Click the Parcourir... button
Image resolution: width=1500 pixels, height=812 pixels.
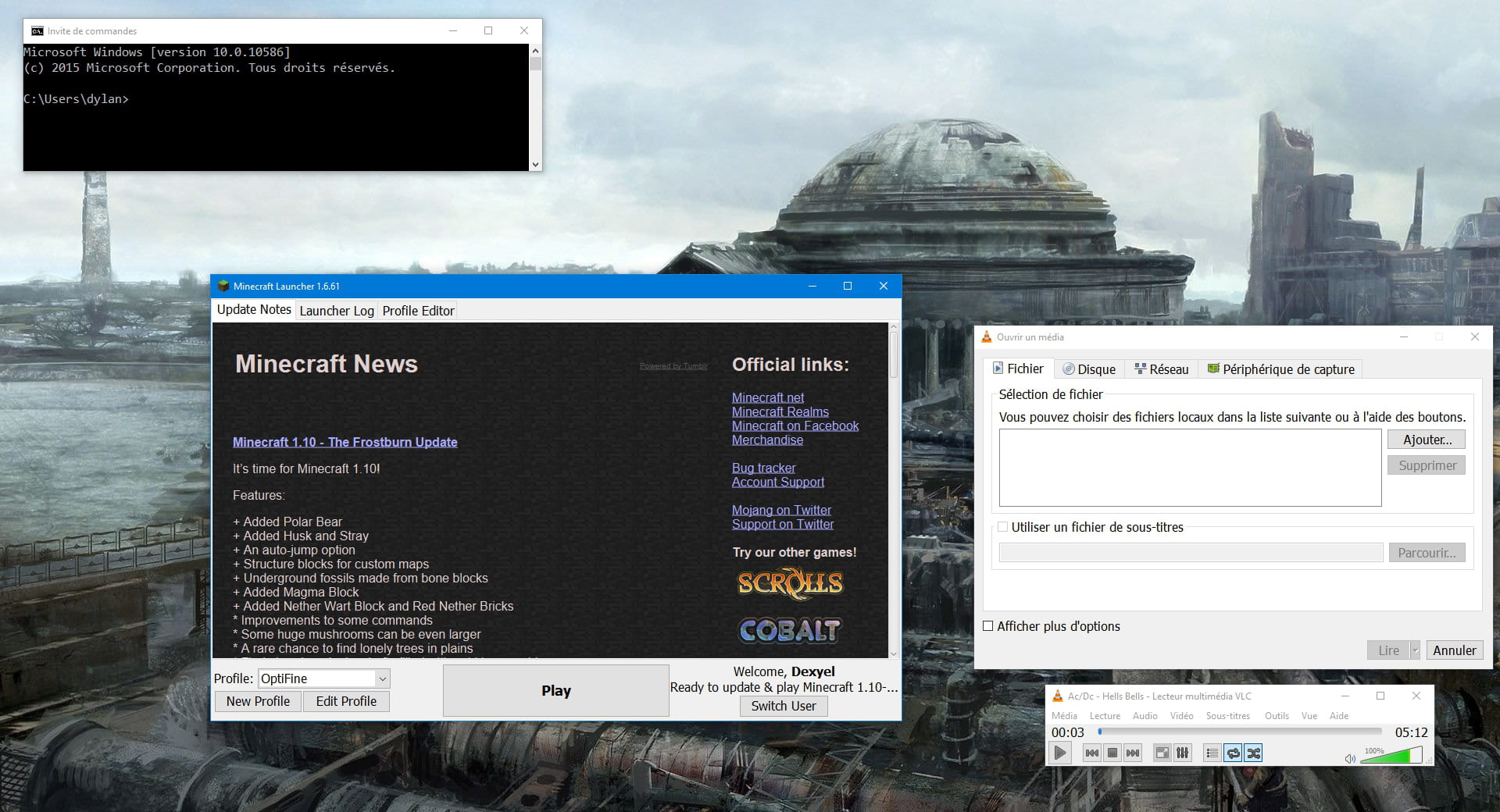[1427, 553]
